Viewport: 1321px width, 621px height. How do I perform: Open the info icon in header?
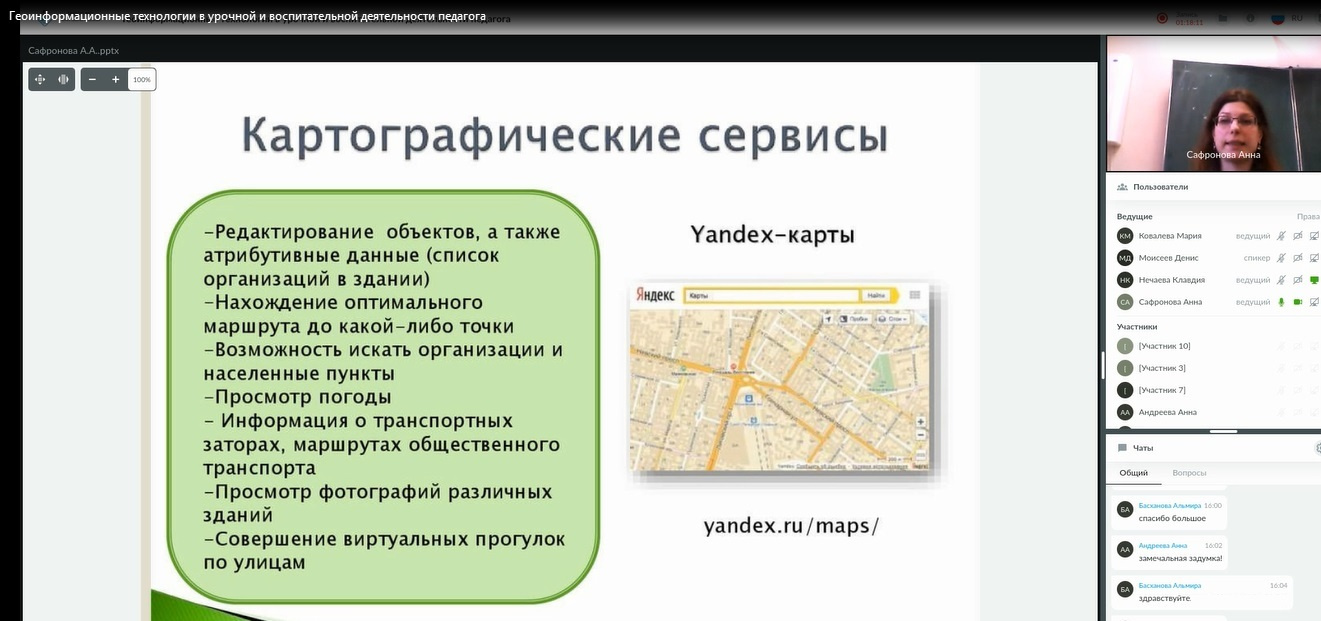1250,18
